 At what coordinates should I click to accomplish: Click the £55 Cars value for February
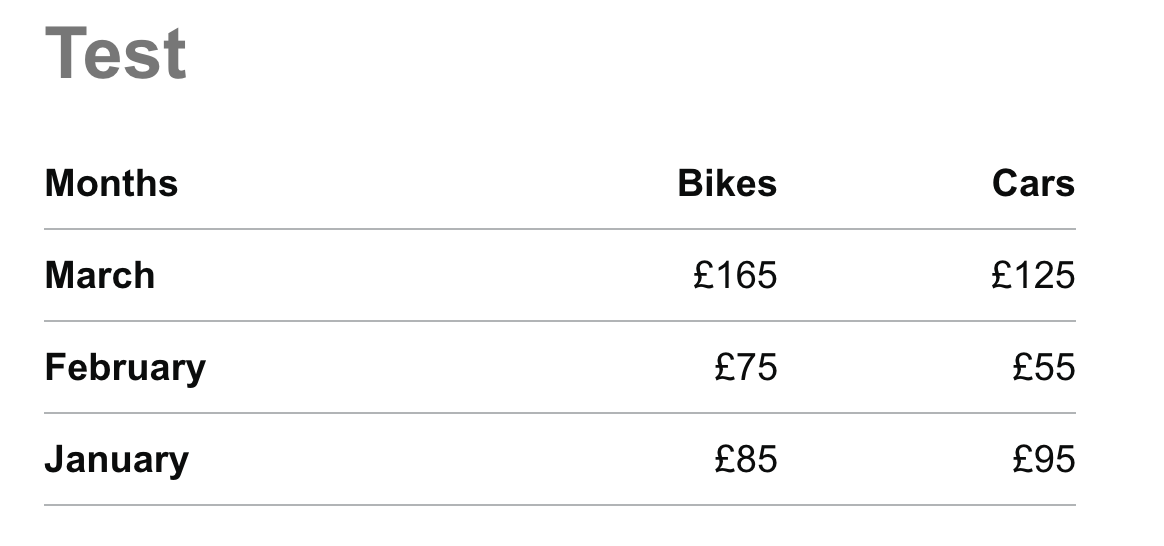pos(1044,368)
